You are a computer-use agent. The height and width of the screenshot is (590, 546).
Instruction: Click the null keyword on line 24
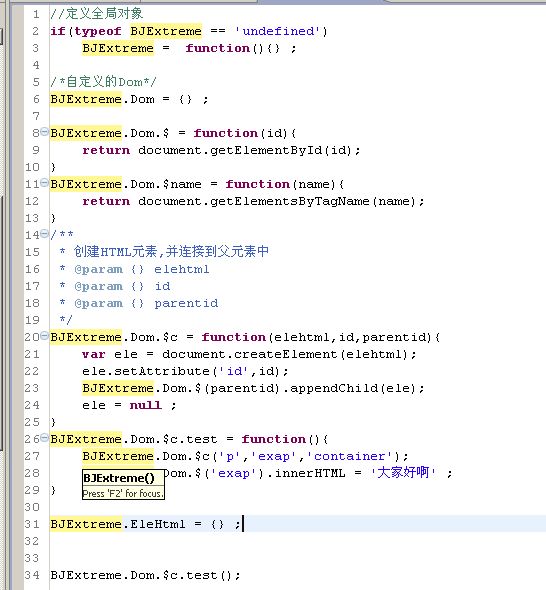pos(146,405)
